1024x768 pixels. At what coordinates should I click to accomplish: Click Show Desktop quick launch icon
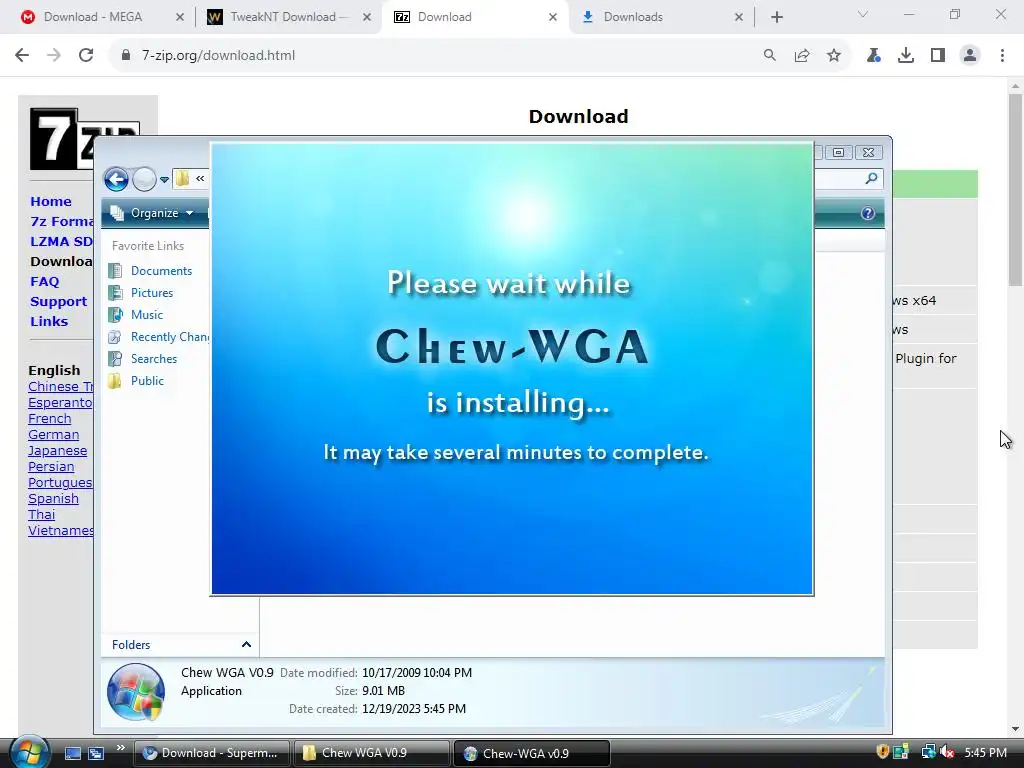pyautogui.click(x=72, y=753)
